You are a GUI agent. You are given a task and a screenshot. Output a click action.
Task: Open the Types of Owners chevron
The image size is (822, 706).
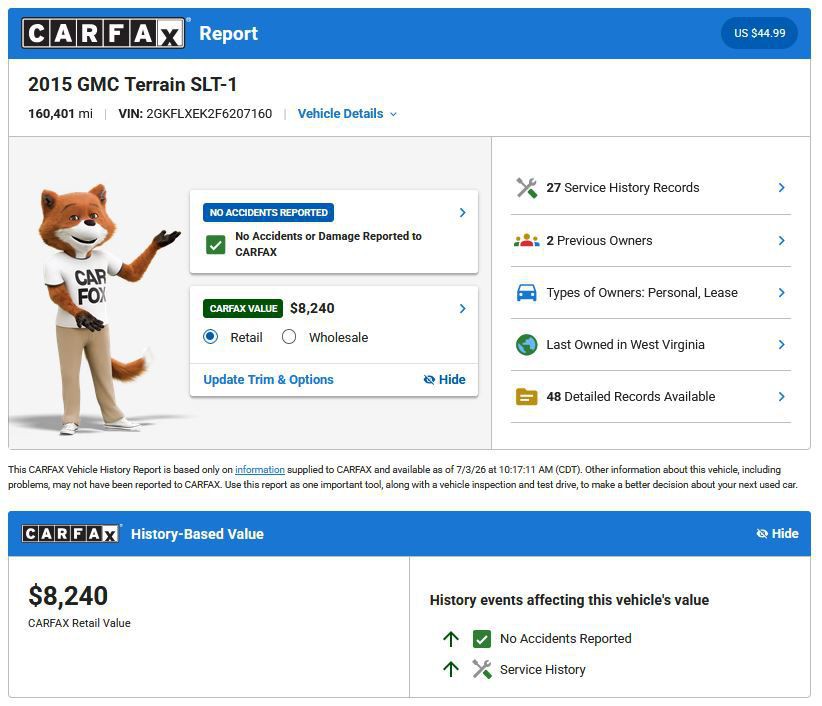click(x=781, y=292)
